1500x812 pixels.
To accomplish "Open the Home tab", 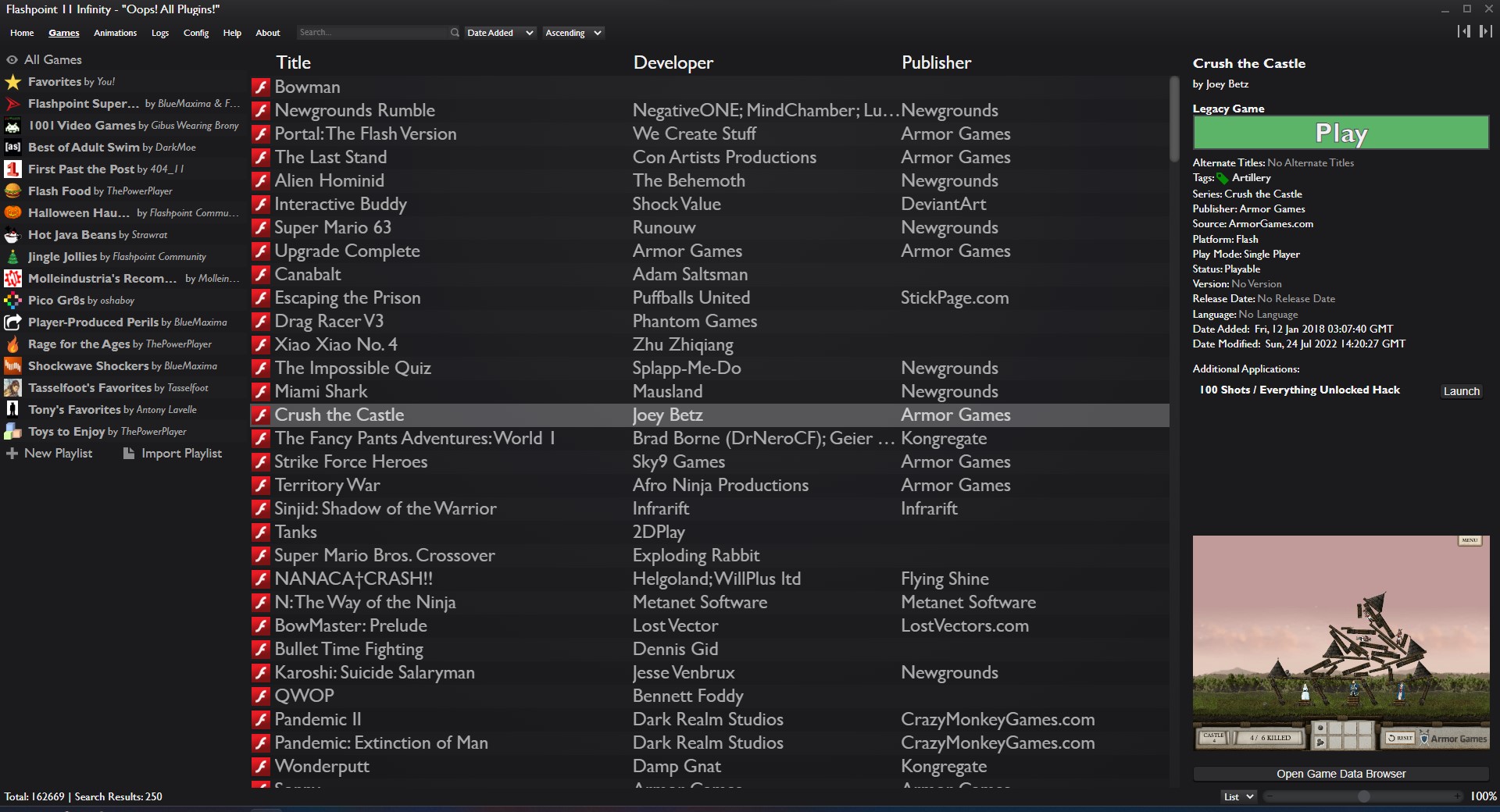I will click(22, 33).
